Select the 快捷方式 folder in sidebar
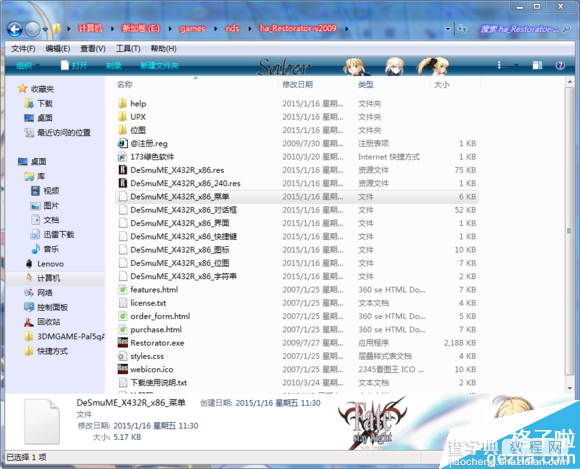Viewport: 580px width, 469px height. (46, 351)
